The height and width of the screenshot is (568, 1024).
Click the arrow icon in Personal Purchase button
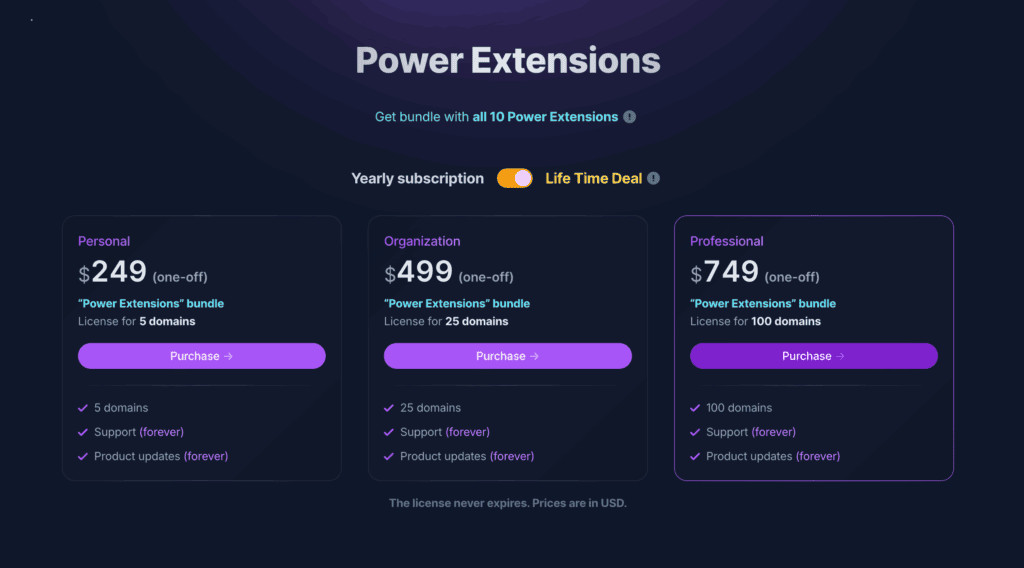click(228, 356)
